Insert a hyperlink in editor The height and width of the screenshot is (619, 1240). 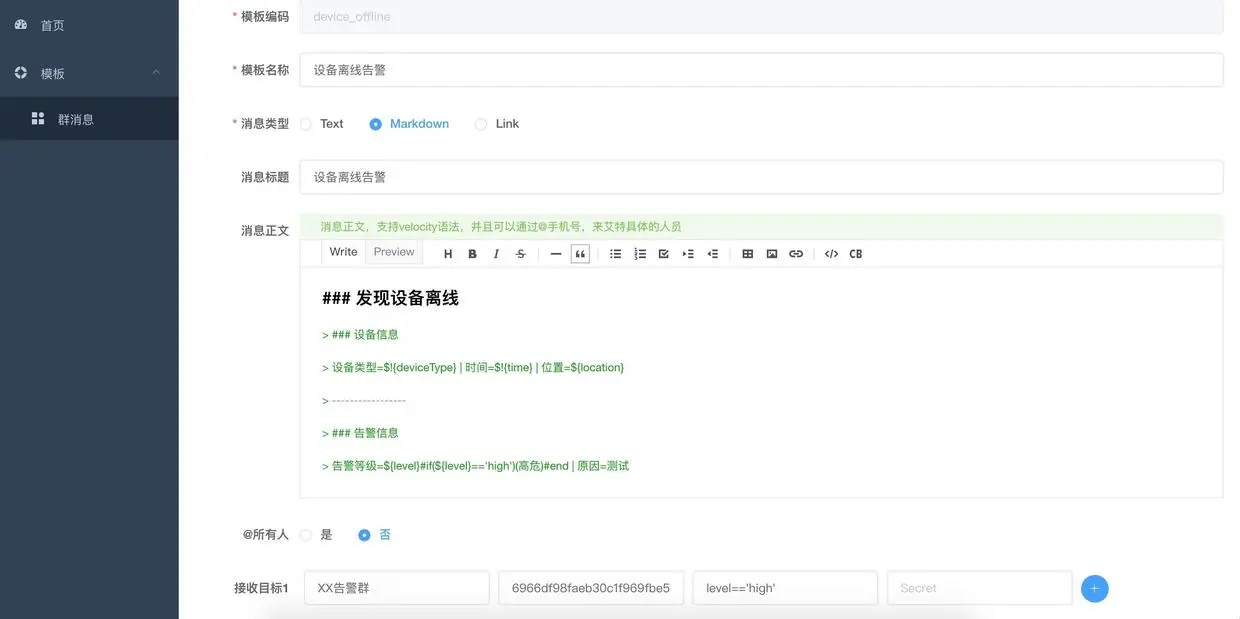pos(796,254)
